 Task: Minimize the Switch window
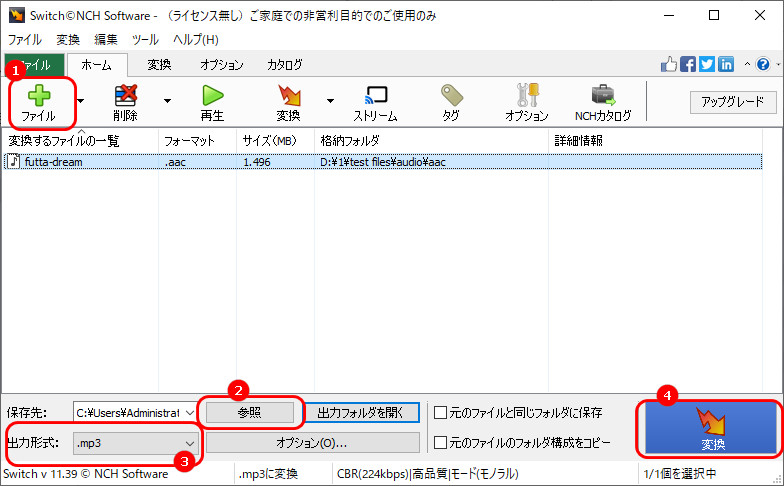click(x=669, y=16)
